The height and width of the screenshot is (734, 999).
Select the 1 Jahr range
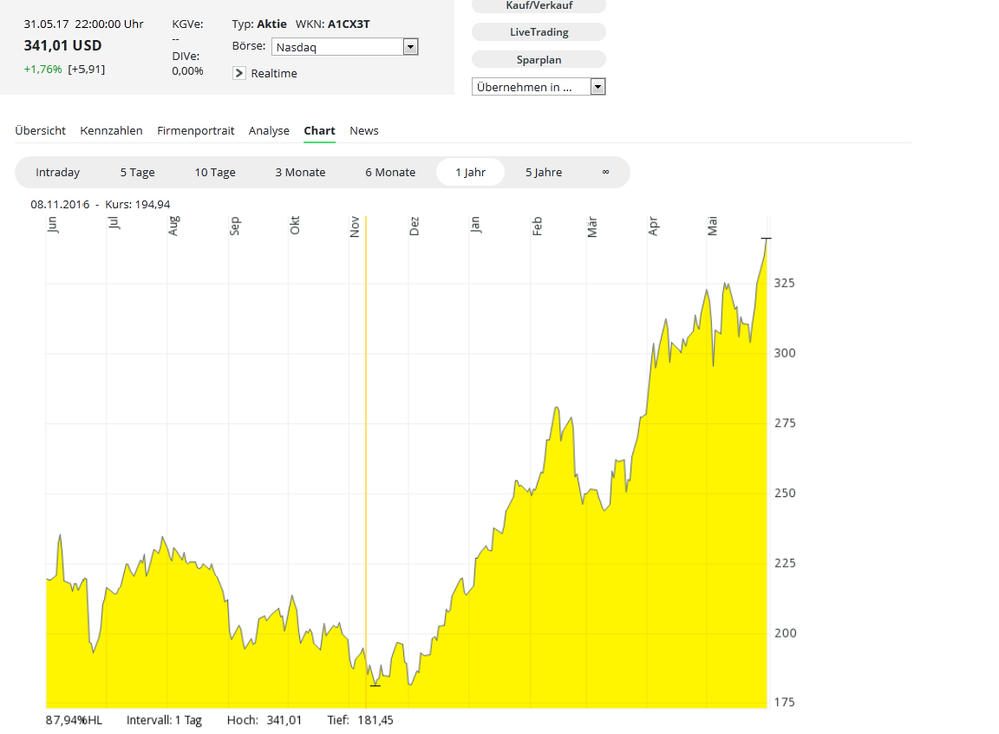470,172
